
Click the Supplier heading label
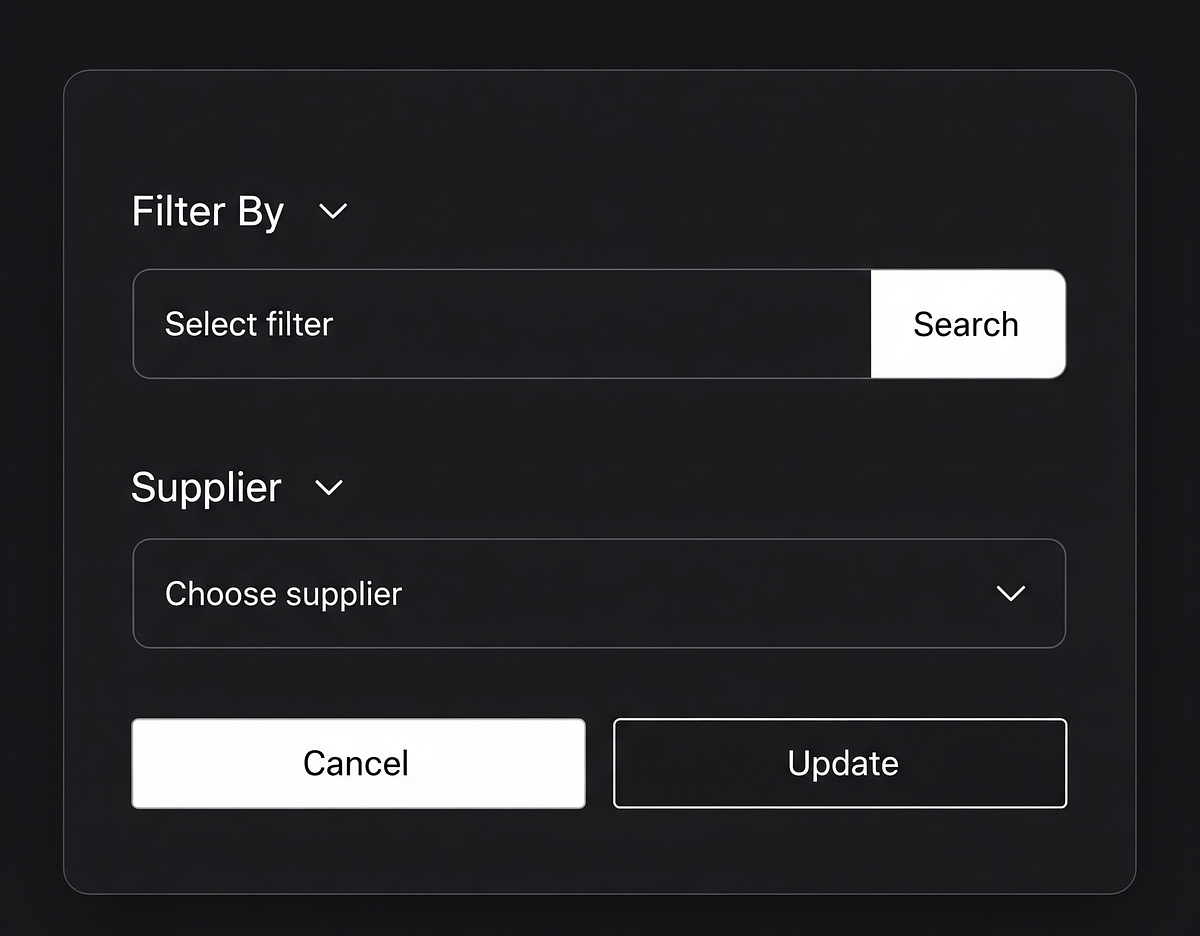click(206, 489)
